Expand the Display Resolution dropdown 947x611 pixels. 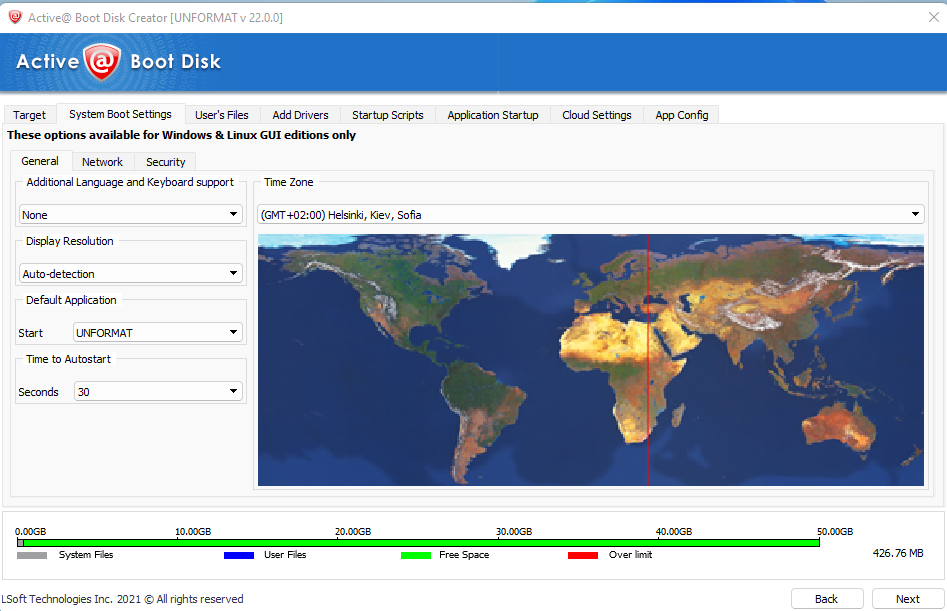131,274
